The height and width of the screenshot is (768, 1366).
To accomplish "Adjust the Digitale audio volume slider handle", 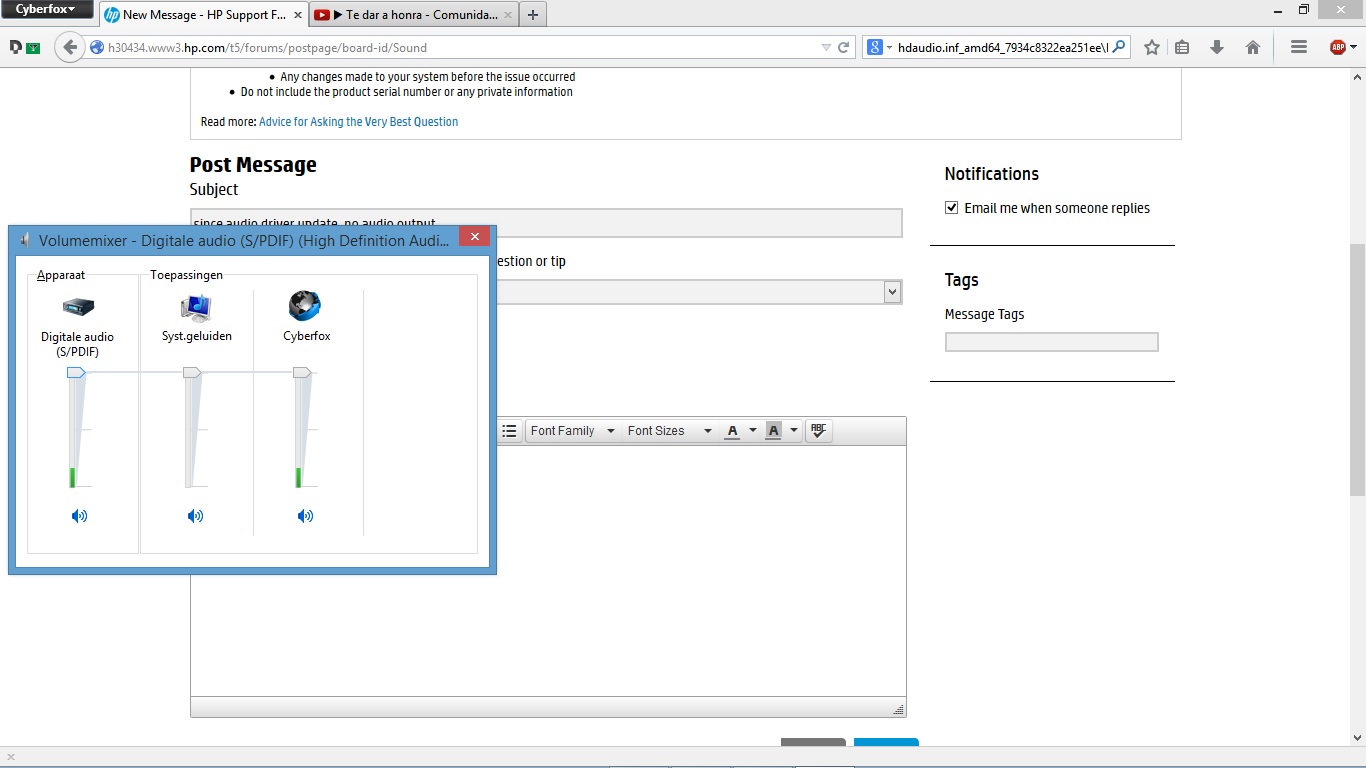I will coord(76,372).
